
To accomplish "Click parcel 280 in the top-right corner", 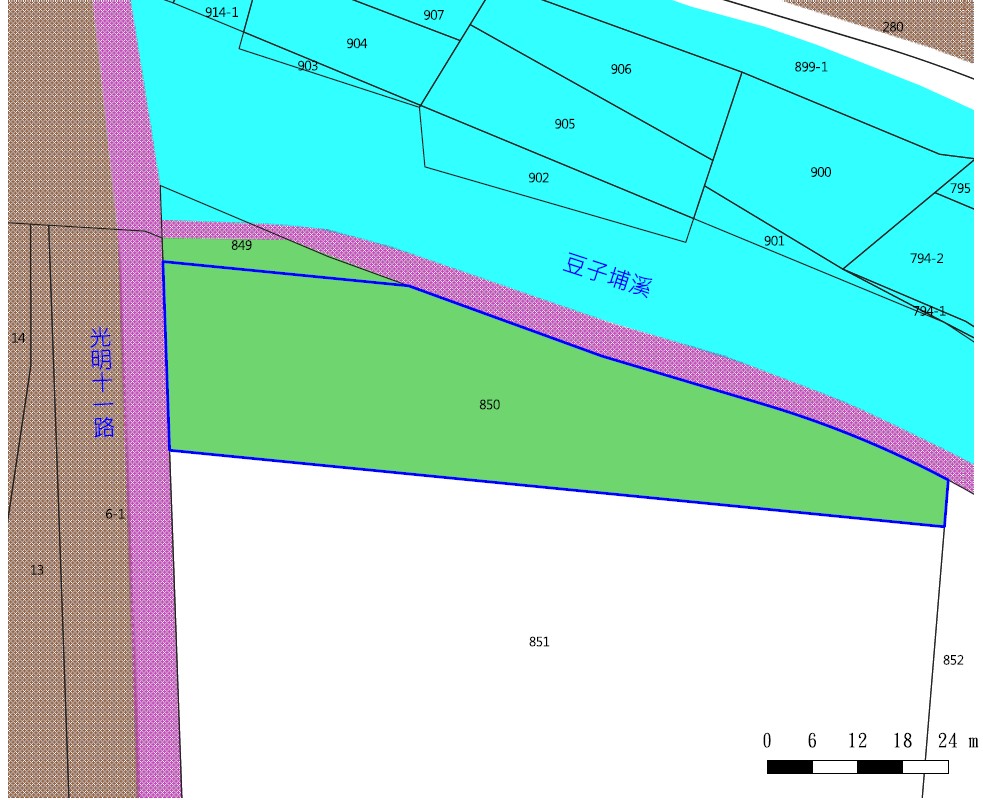I will pyautogui.click(x=893, y=27).
